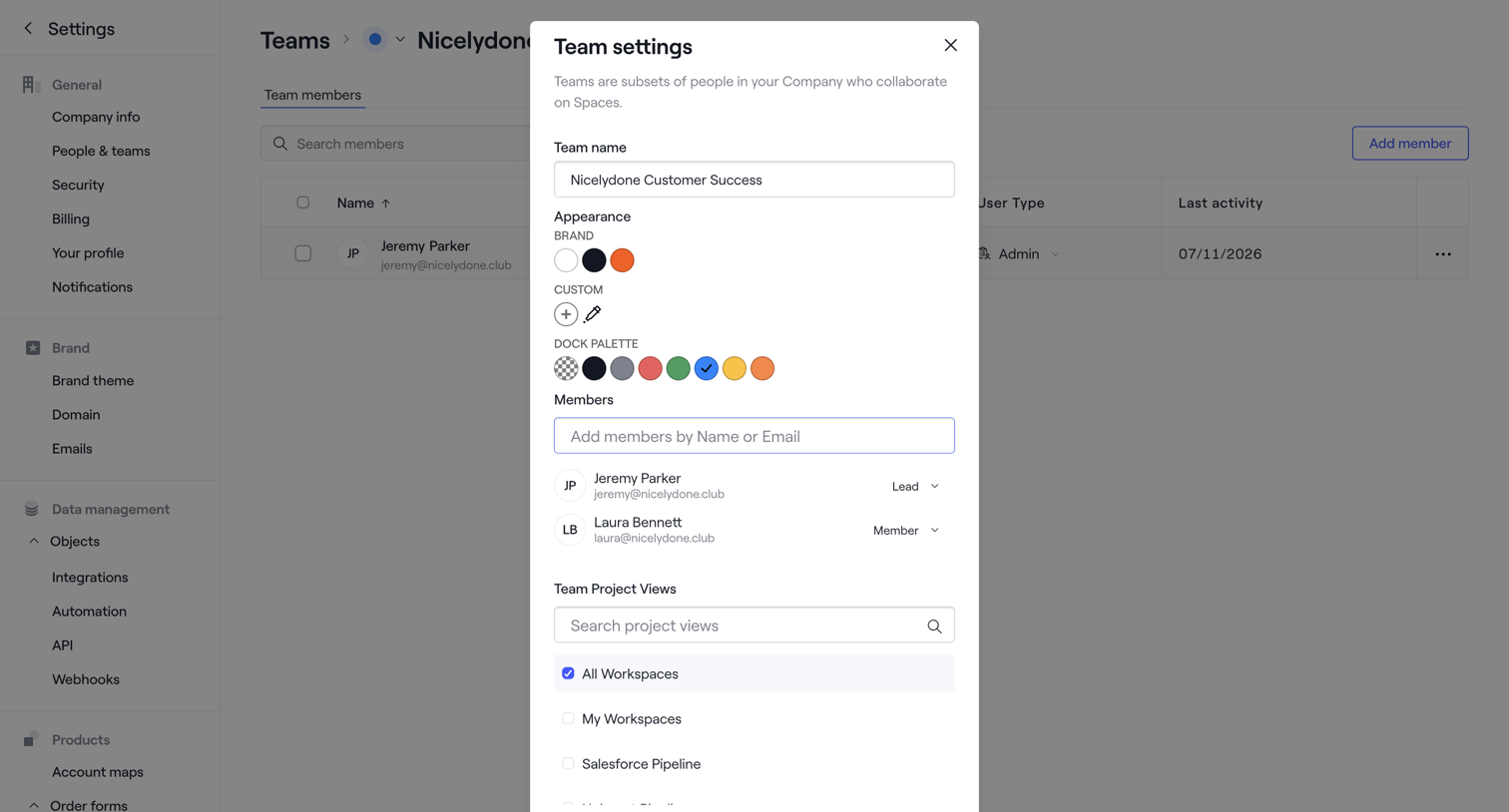Click the magnifier in project views search

(934, 625)
